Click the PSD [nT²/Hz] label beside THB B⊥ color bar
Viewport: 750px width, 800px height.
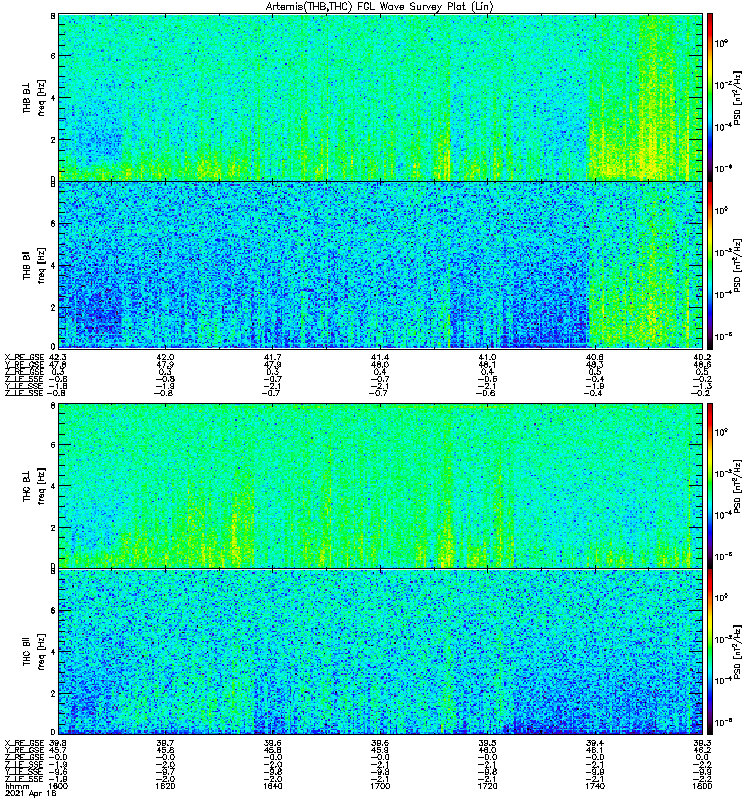coord(737,98)
